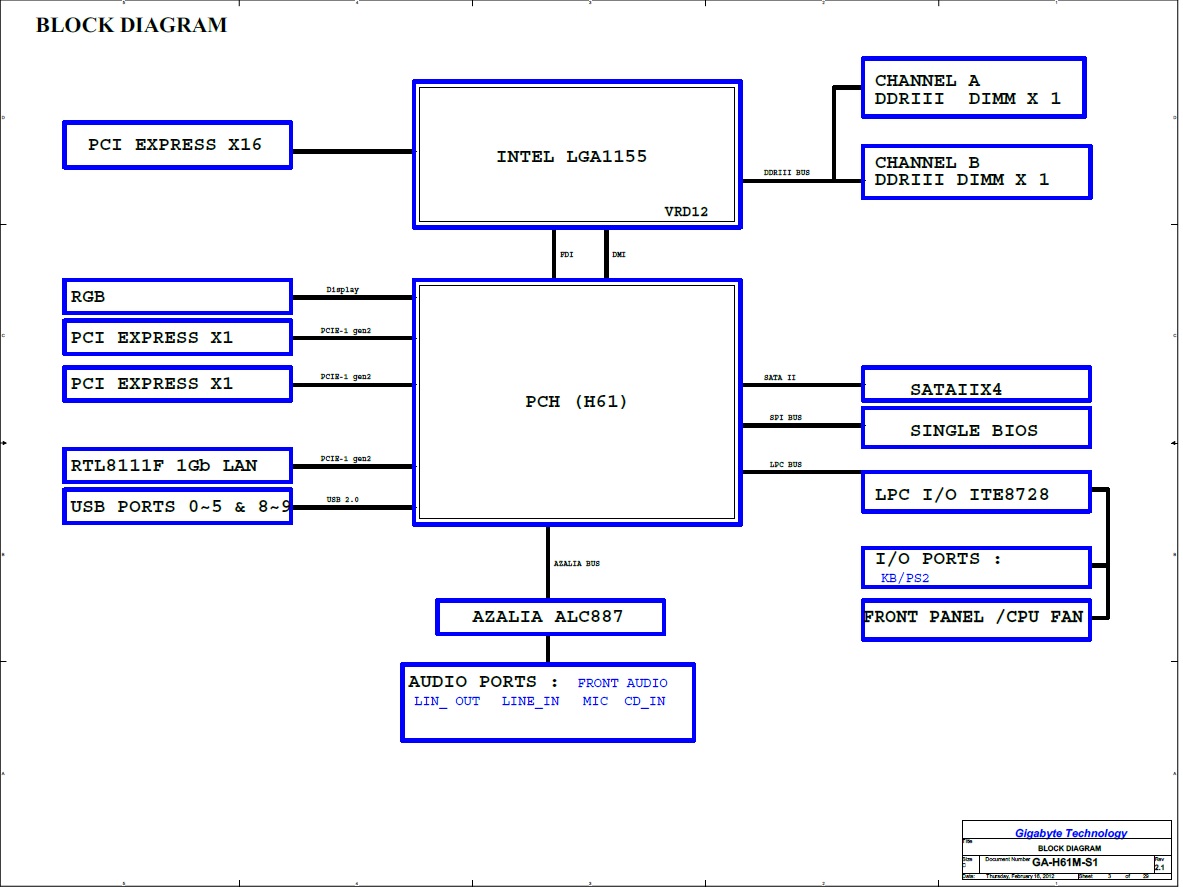The image size is (1183, 887).
Task: Select the I/O PORTS KB/PS2 box
Action: (x=976, y=567)
